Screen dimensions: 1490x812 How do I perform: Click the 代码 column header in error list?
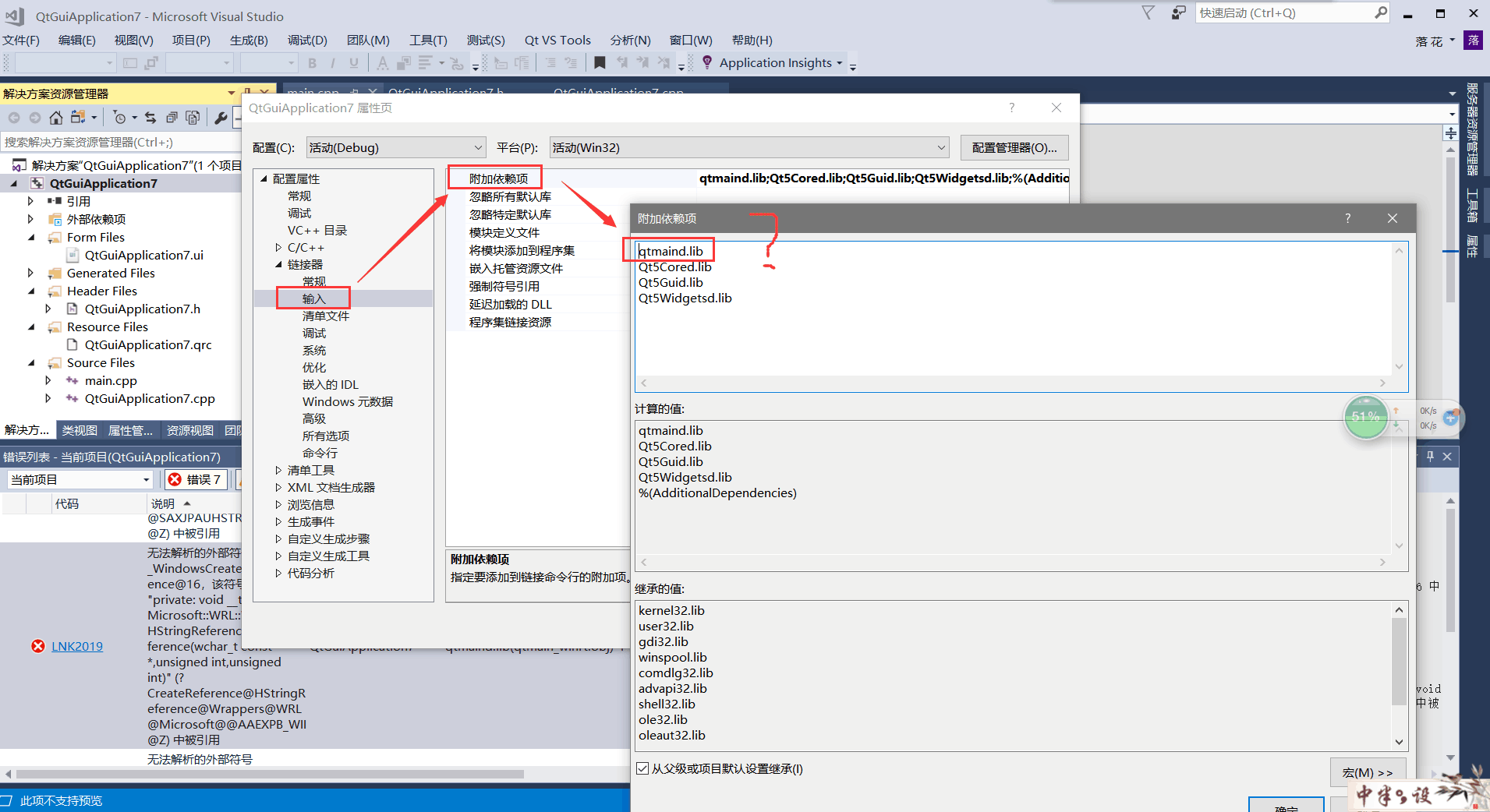click(67, 503)
